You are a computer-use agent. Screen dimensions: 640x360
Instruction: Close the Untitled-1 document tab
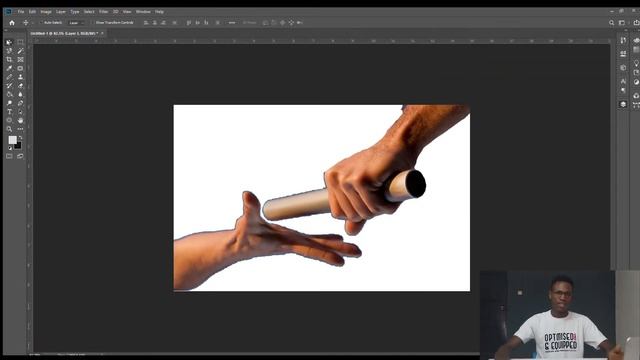[102, 33]
